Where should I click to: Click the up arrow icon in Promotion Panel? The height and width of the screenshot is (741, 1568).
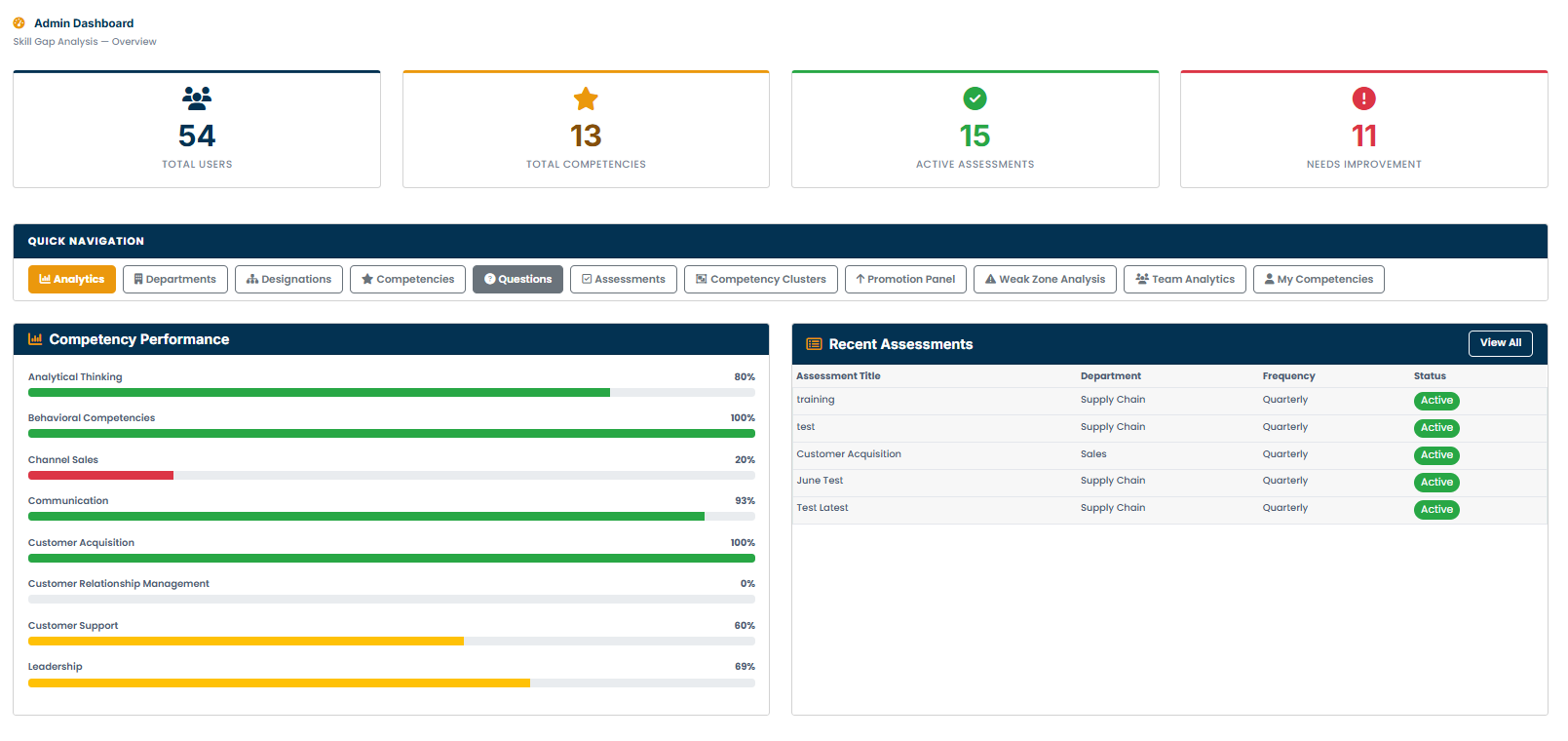coord(860,279)
